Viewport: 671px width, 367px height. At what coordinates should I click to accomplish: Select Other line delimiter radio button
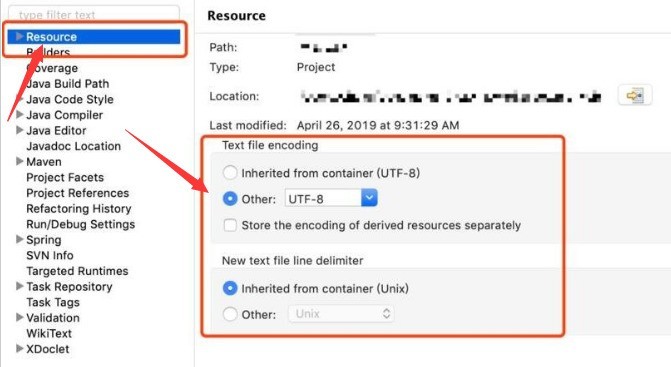tap(230, 314)
